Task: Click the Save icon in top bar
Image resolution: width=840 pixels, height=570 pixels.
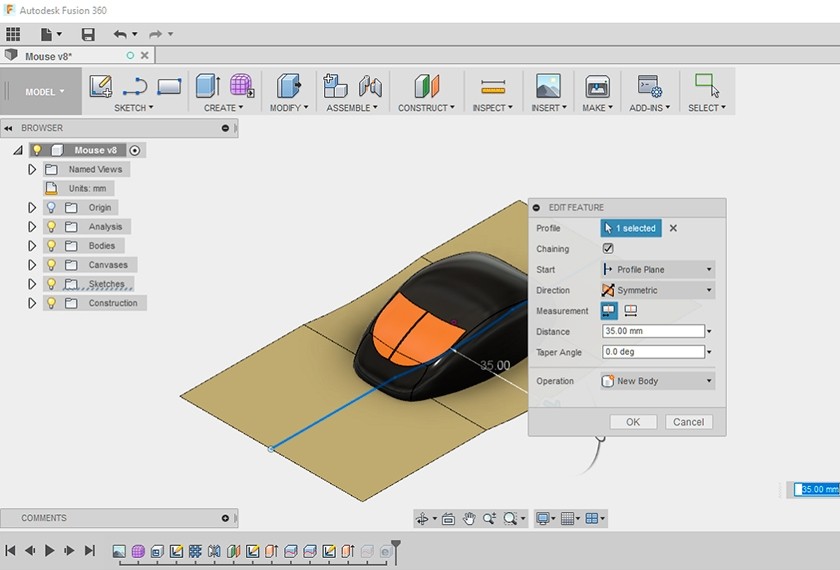Action: click(x=88, y=34)
